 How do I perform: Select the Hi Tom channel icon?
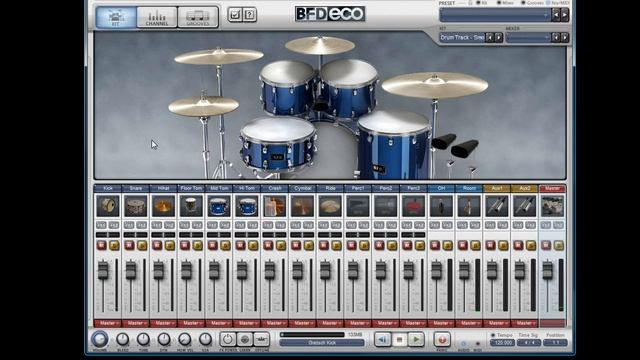247,206
